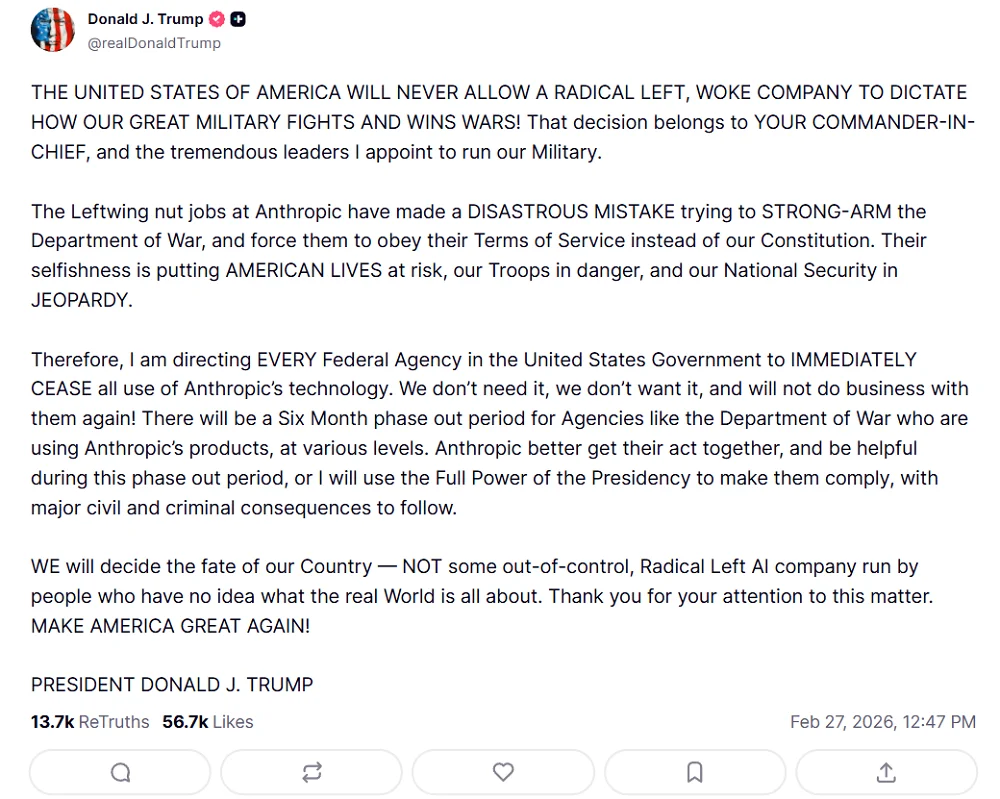This screenshot has height=799, width=1000.
Task: View the 13.7k ReTruths list
Action: tap(90, 722)
